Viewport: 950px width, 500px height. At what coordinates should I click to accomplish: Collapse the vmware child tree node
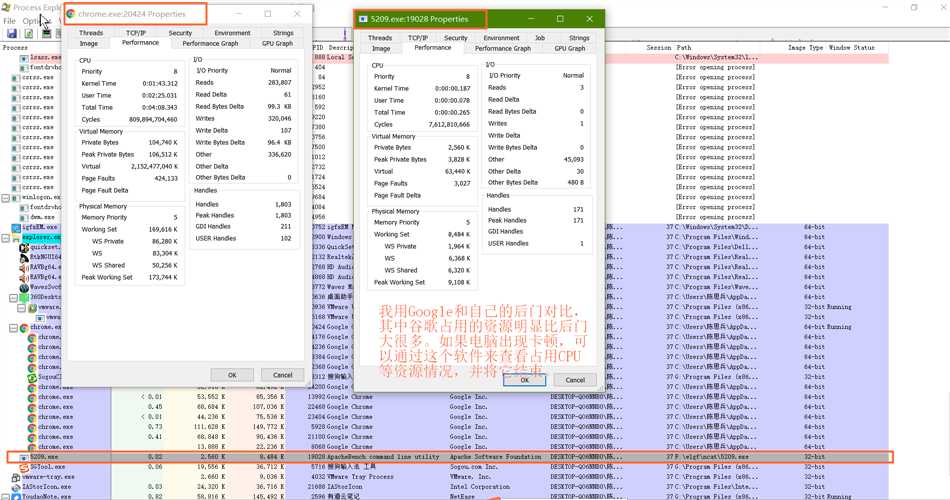pos(21,307)
